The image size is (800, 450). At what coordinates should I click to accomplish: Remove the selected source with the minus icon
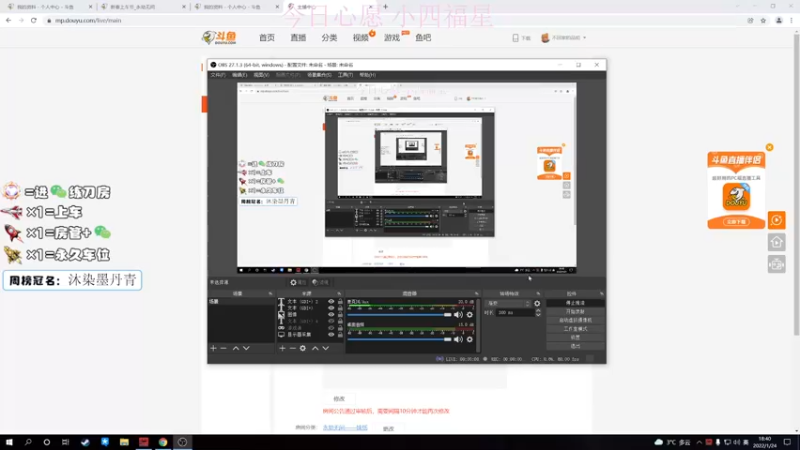pos(292,348)
